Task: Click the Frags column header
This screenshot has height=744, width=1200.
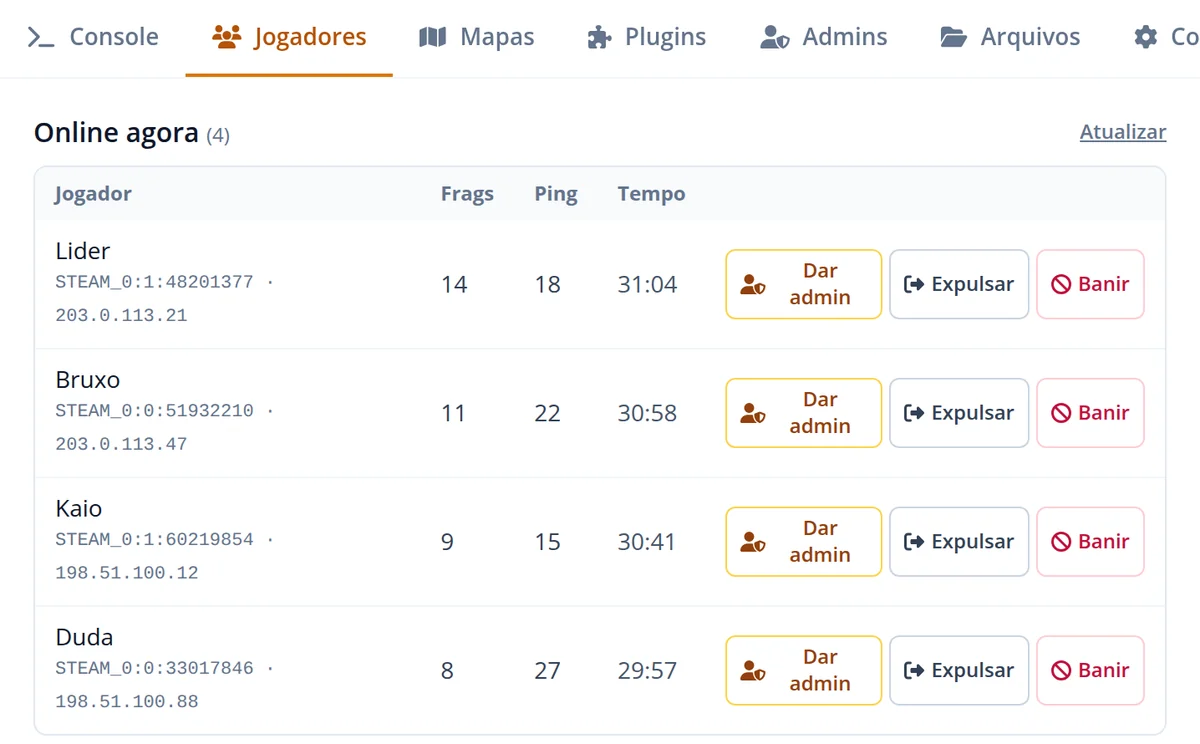Action: coord(467,194)
